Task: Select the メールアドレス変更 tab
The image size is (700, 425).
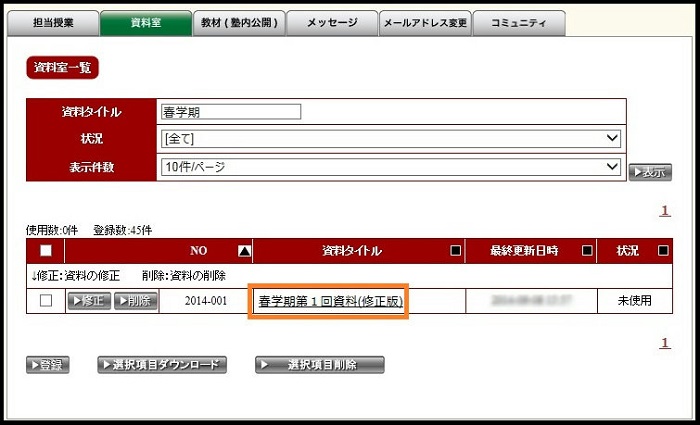Action: click(425, 22)
